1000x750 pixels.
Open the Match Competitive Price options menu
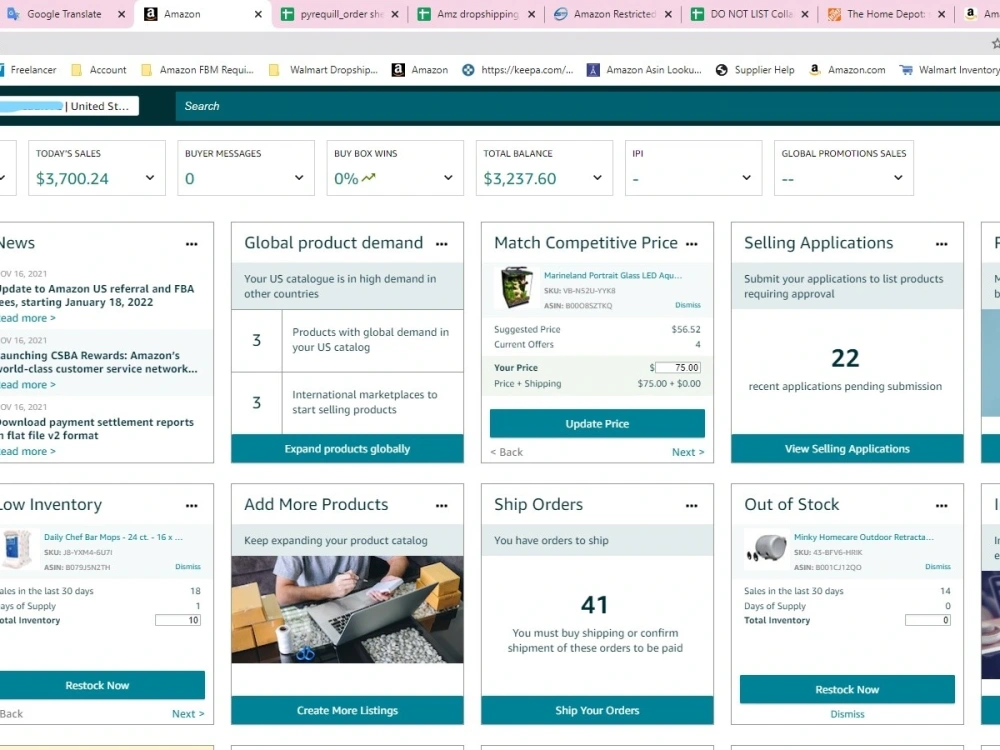tap(691, 244)
